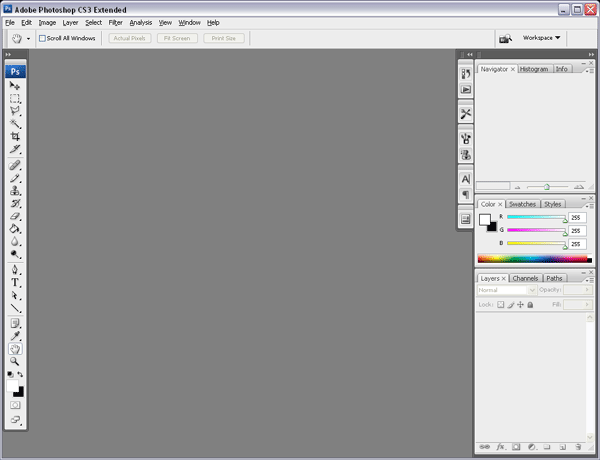The image size is (600, 460).
Task: Toggle the lock all padlock icon
Action: (x=530, y=305)
